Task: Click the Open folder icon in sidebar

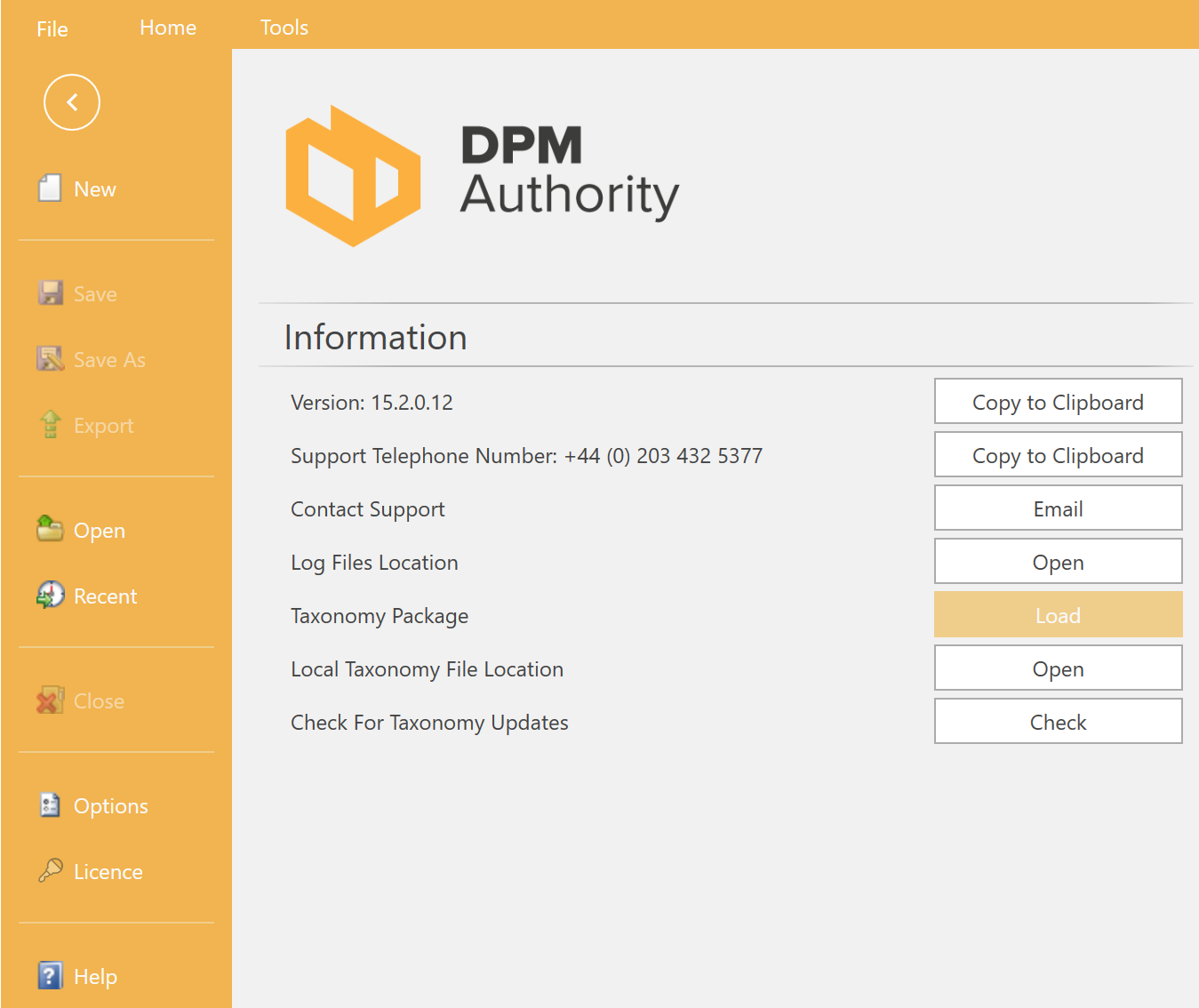Action: (x=50, y=529)
